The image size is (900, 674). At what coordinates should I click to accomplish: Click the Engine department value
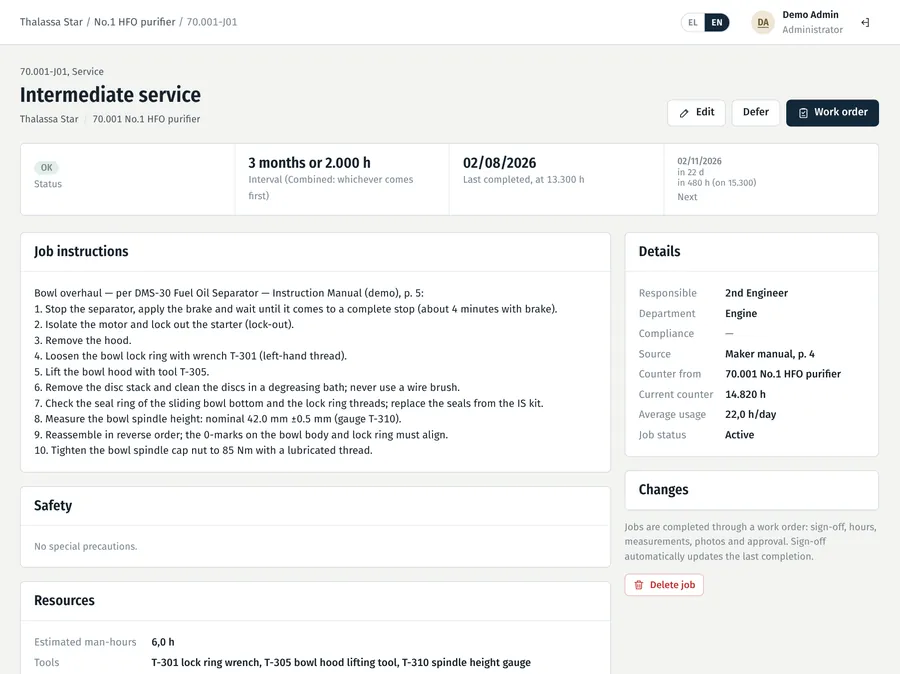(741, 313)
